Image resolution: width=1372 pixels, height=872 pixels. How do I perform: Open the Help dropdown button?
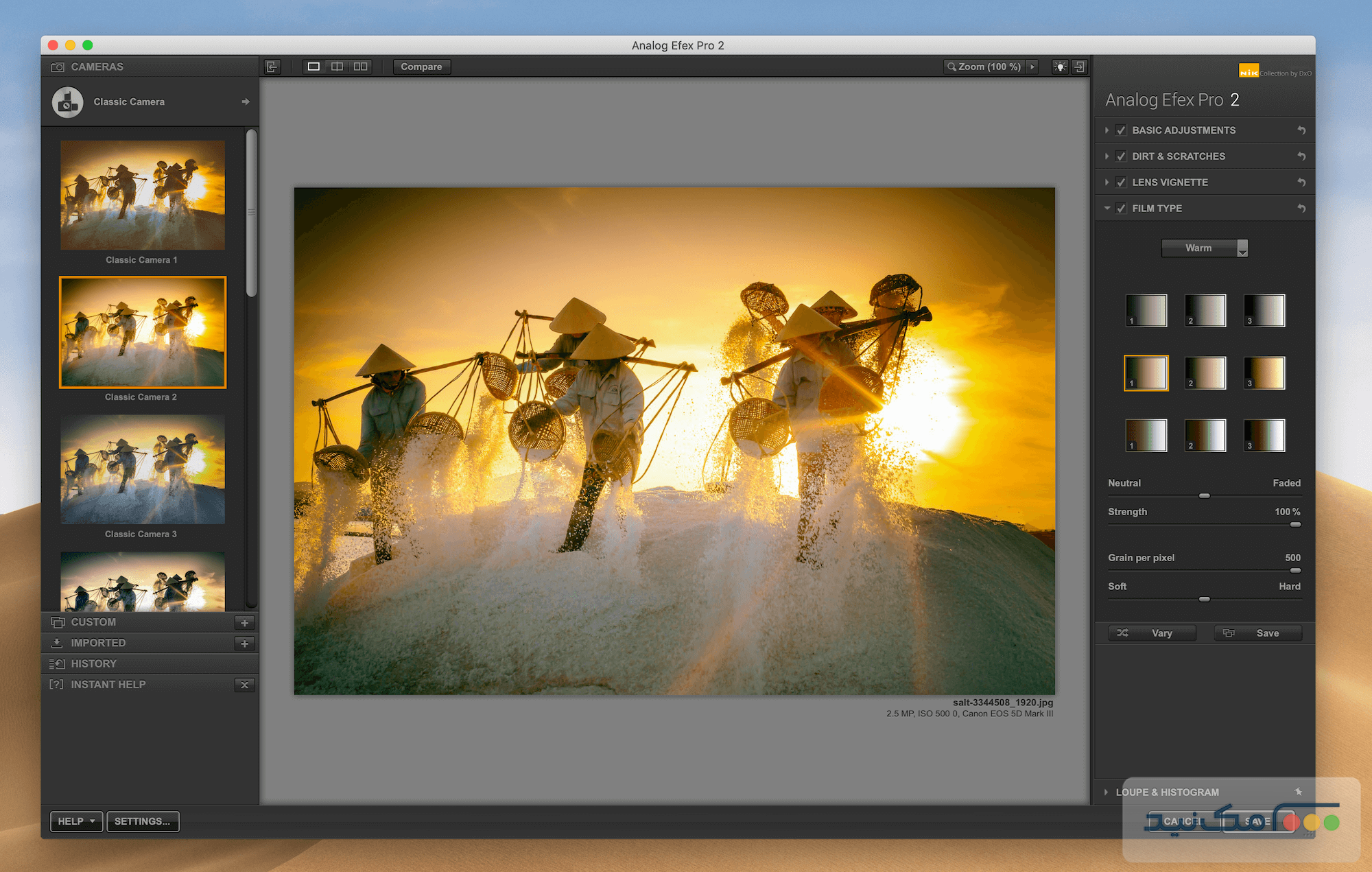click(76, 821)
